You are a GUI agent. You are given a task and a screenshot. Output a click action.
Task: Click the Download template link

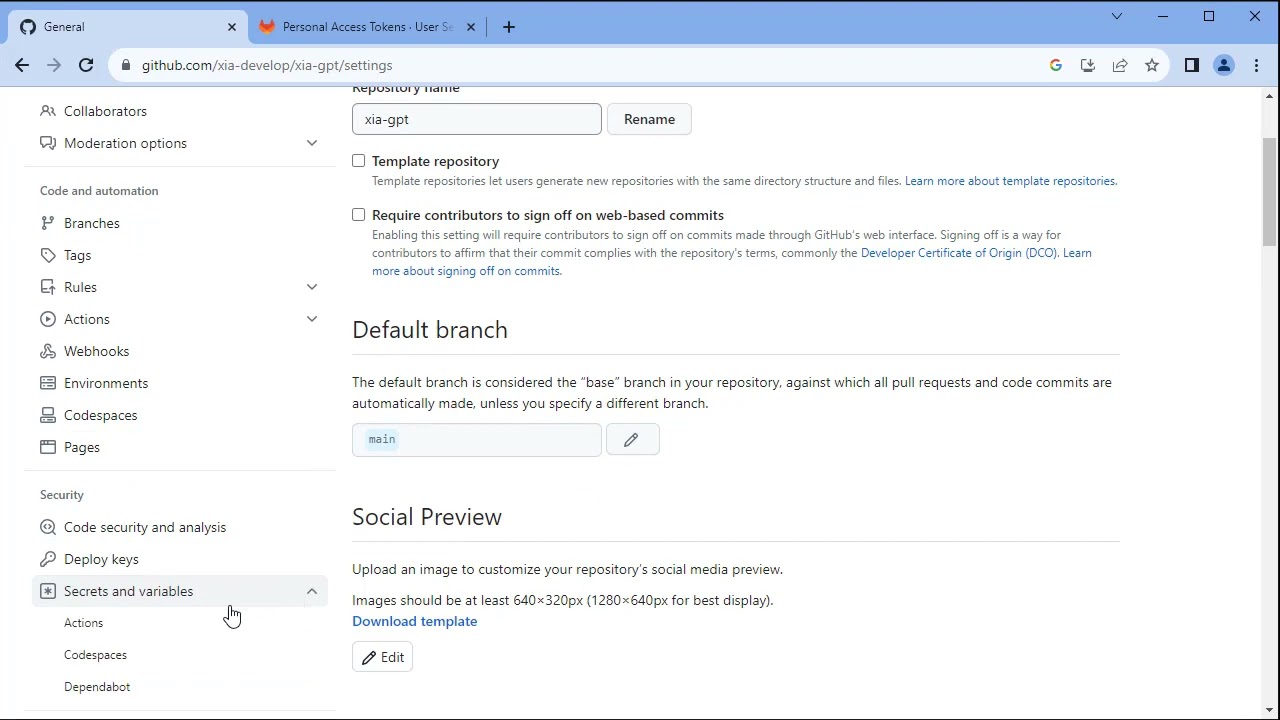pos(414,621)
